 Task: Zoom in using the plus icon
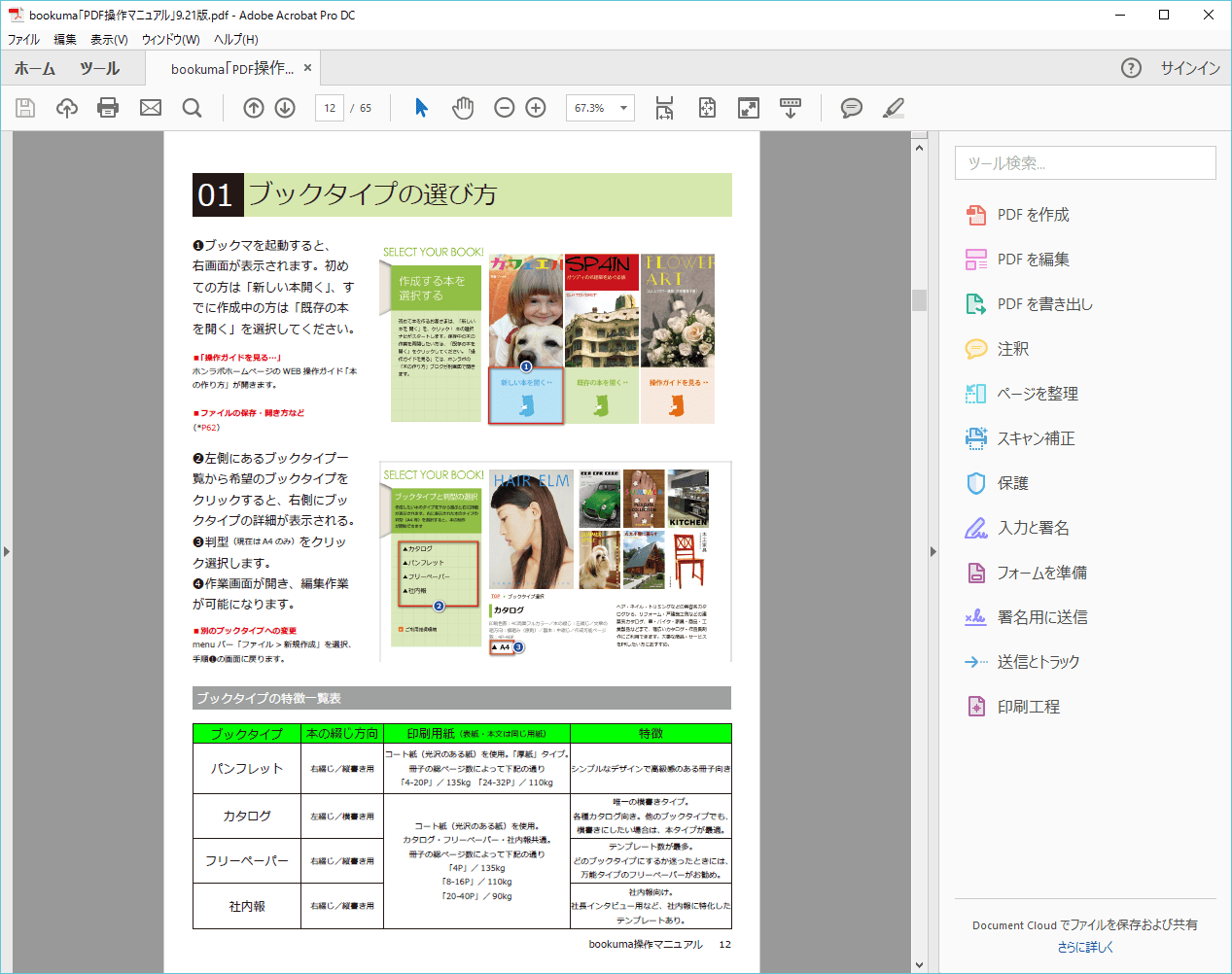(x=535, y=108)
